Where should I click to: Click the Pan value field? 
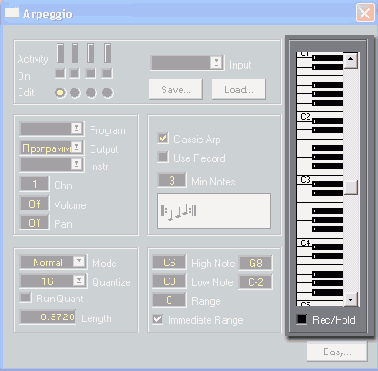click(x=34, y=223)
